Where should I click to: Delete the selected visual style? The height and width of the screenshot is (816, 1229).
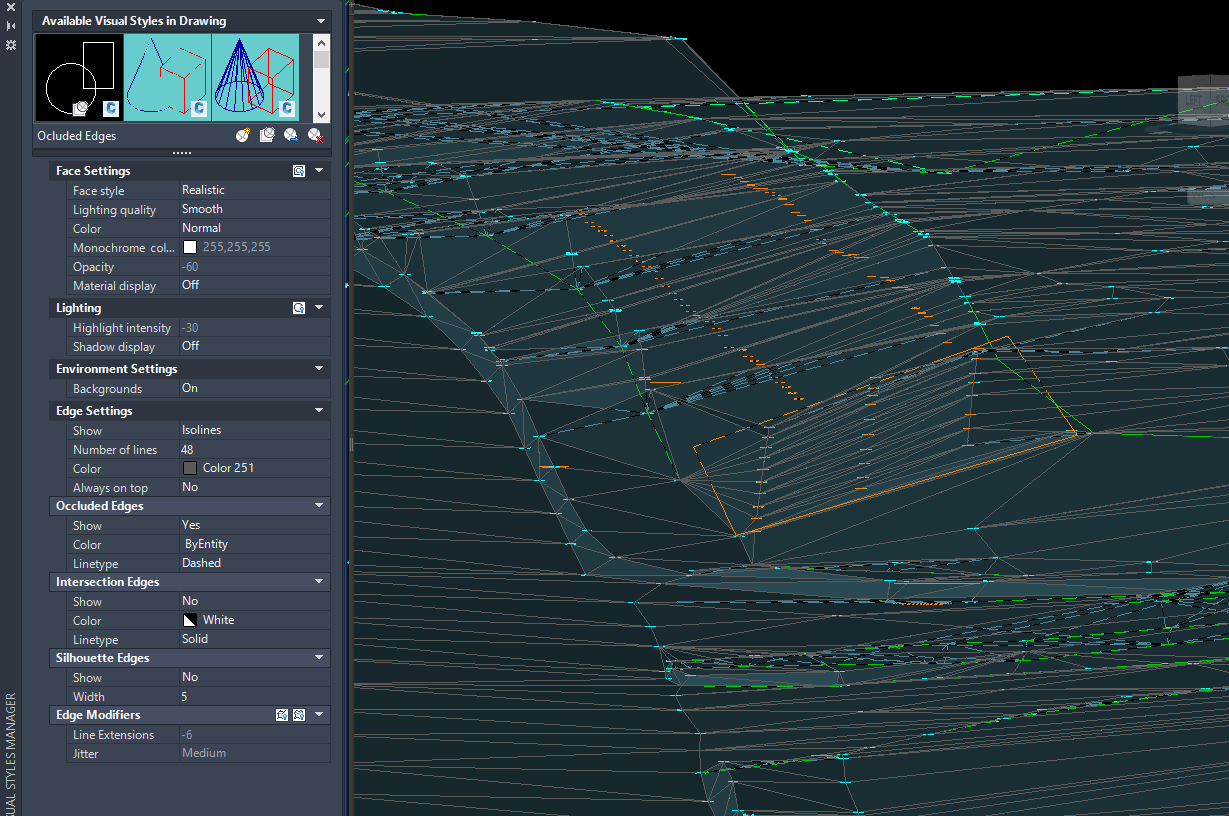click(317, 134)
